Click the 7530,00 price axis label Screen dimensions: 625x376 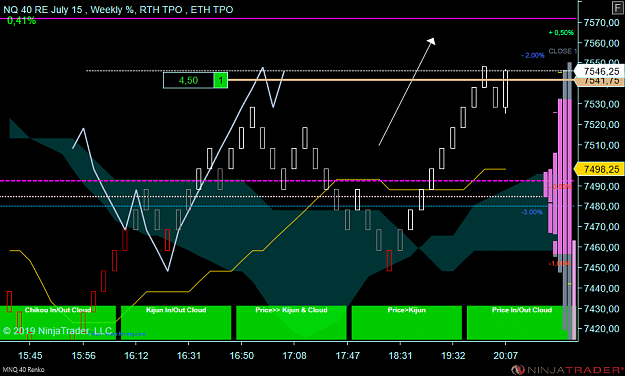[601, 104]
